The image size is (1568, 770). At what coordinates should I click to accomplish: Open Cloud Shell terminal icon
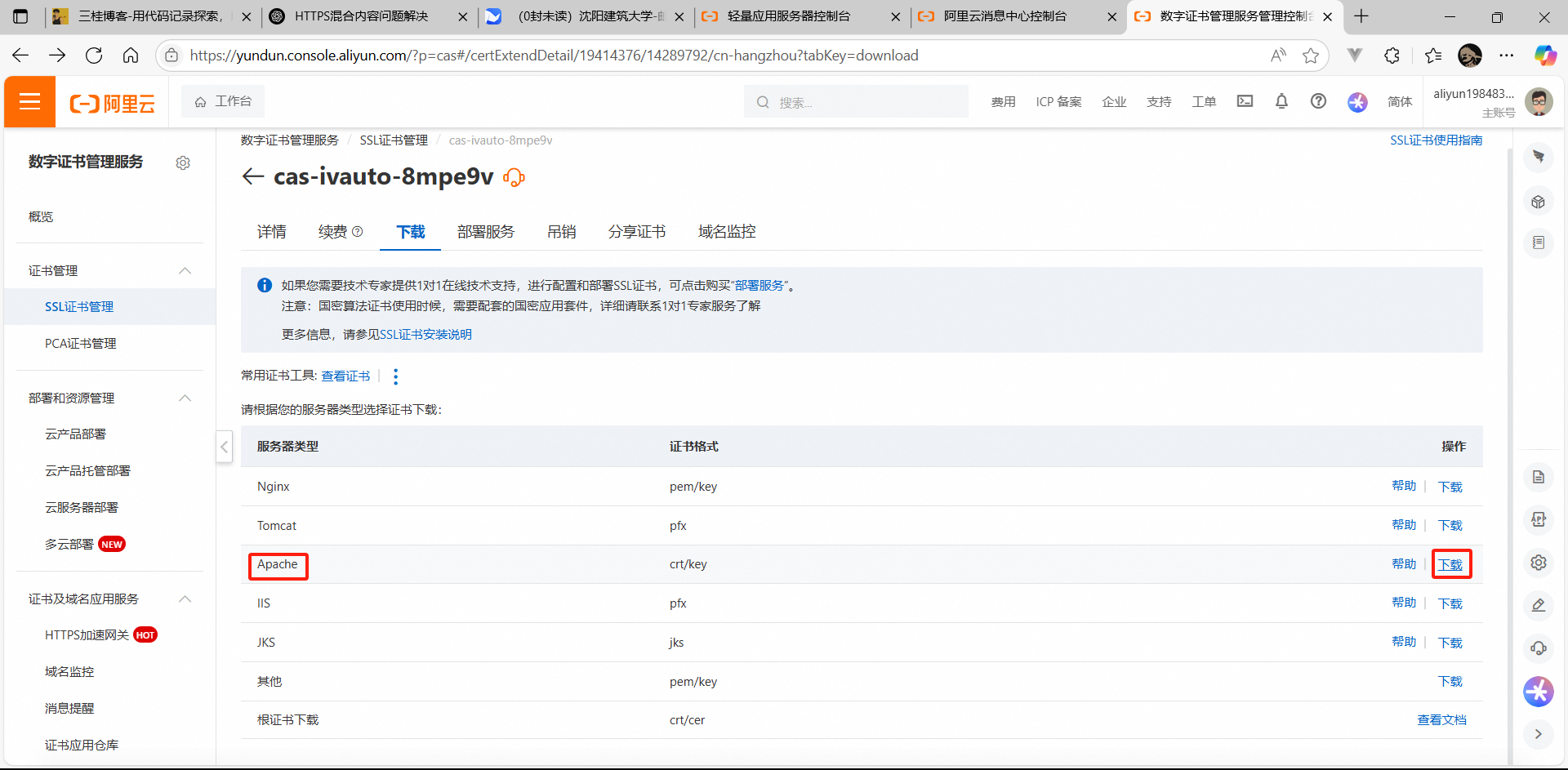coord(1245,101)
